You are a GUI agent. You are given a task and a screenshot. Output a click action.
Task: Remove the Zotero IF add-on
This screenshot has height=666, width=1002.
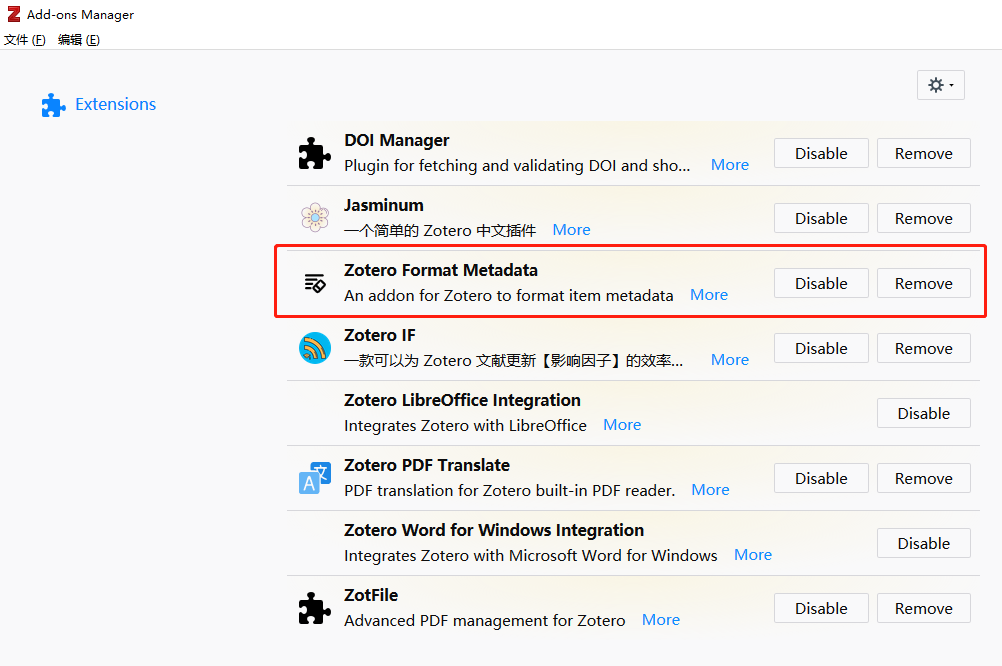pyautogui.click(x=923, y=348)
